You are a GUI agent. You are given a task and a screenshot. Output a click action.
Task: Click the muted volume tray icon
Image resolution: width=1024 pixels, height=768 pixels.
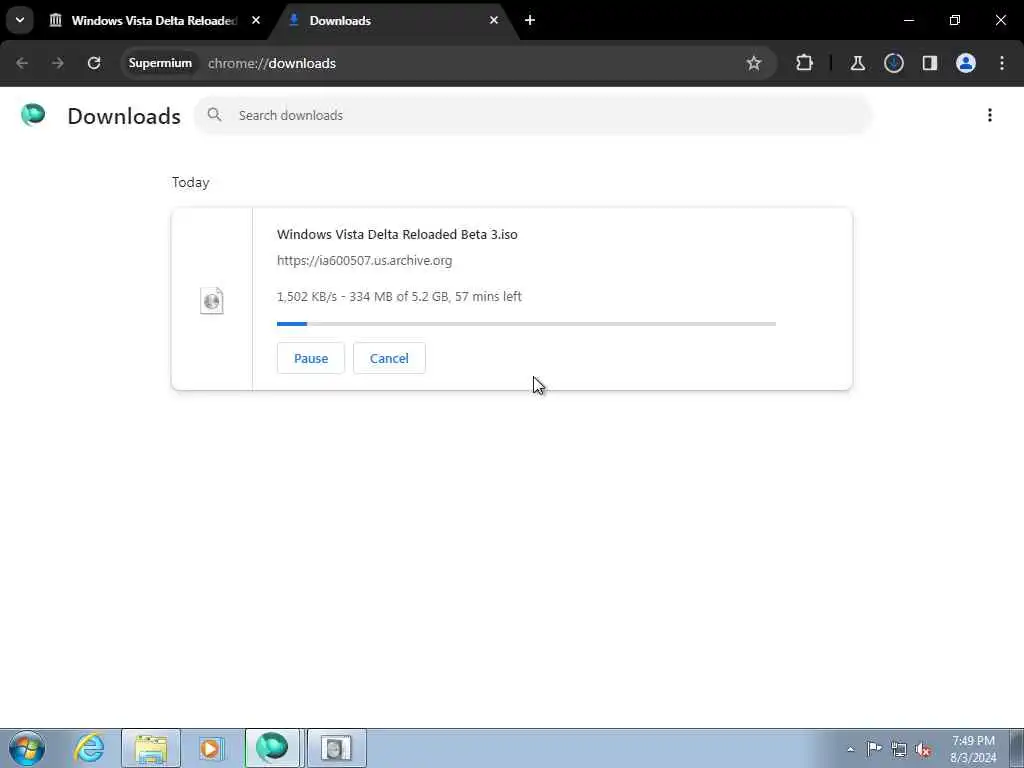pos(923,749)
